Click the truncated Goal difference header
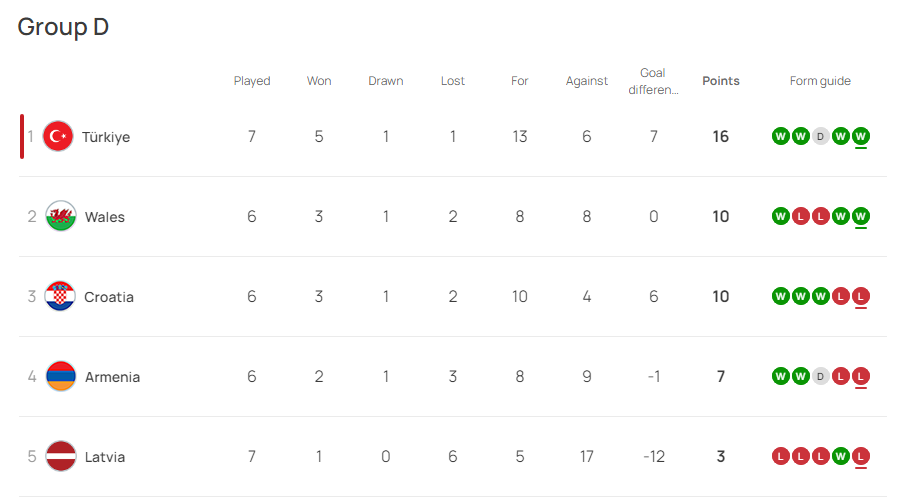Screen dimensions: 908x504 pyautogui.click(x=653, y=81)
